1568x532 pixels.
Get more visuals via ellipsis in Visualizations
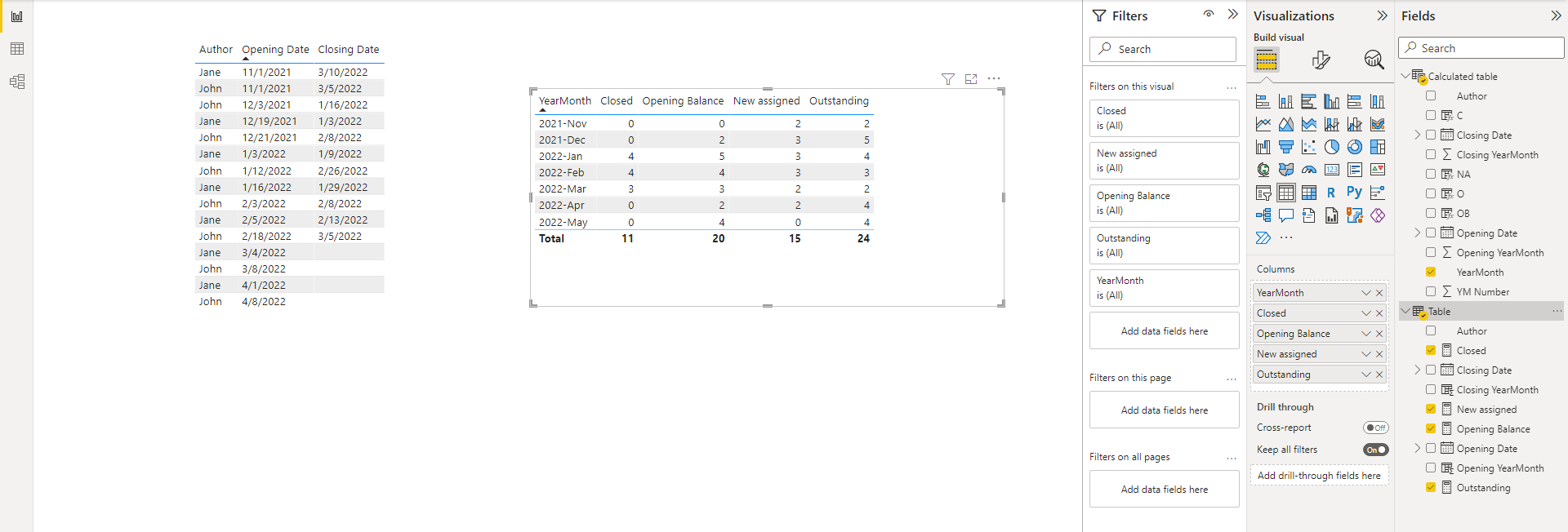pos(1286,238)
